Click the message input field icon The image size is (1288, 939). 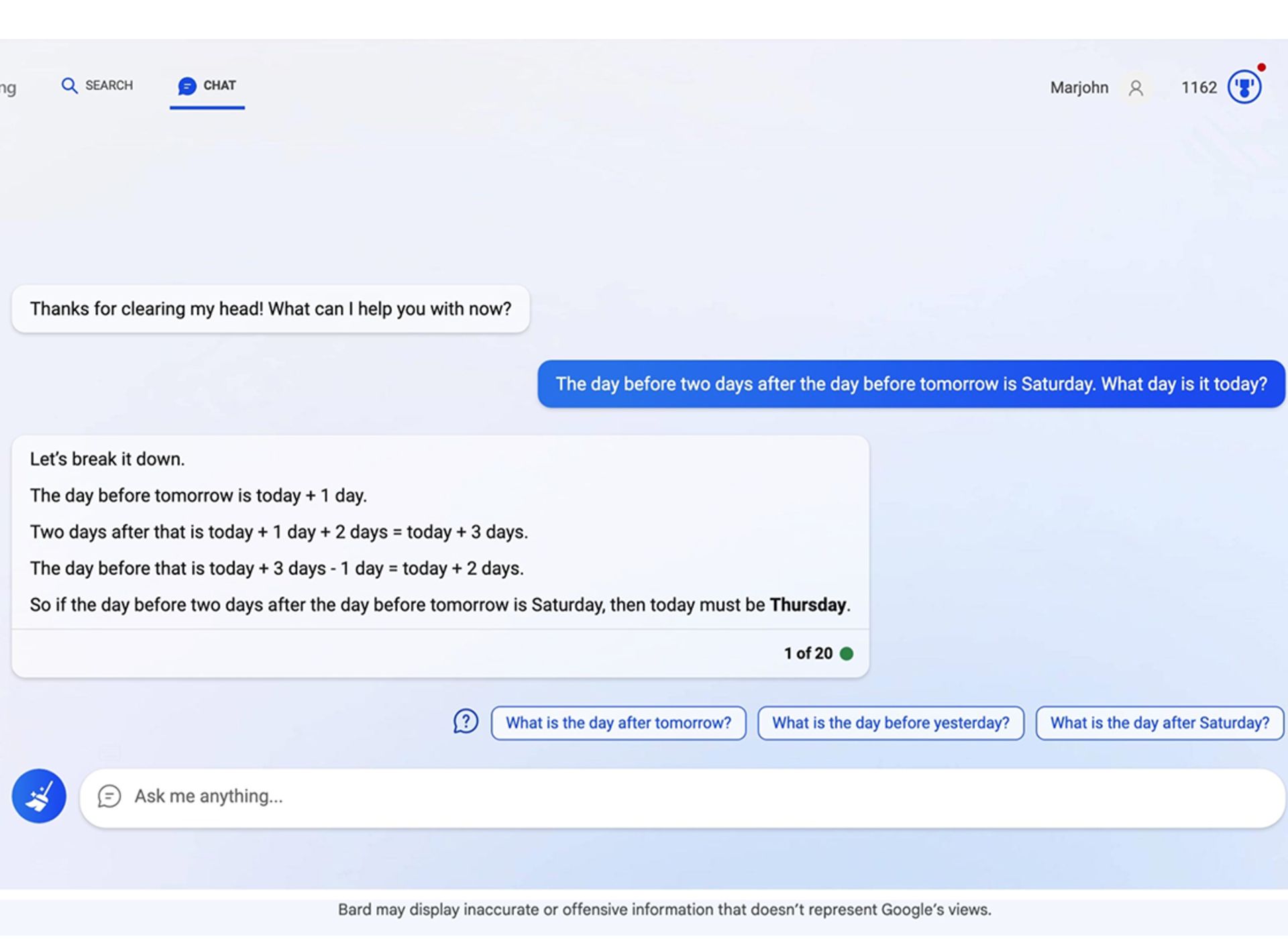click(x=107, y=795)
